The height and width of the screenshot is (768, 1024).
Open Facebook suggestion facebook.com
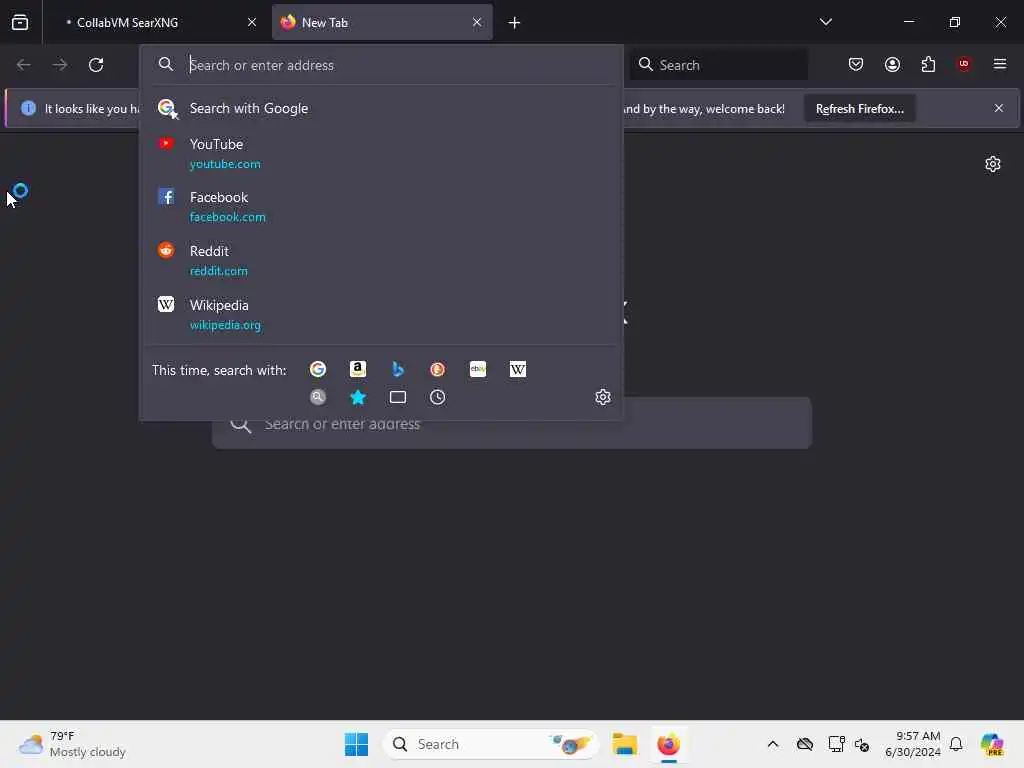click(x=381, y=207)
